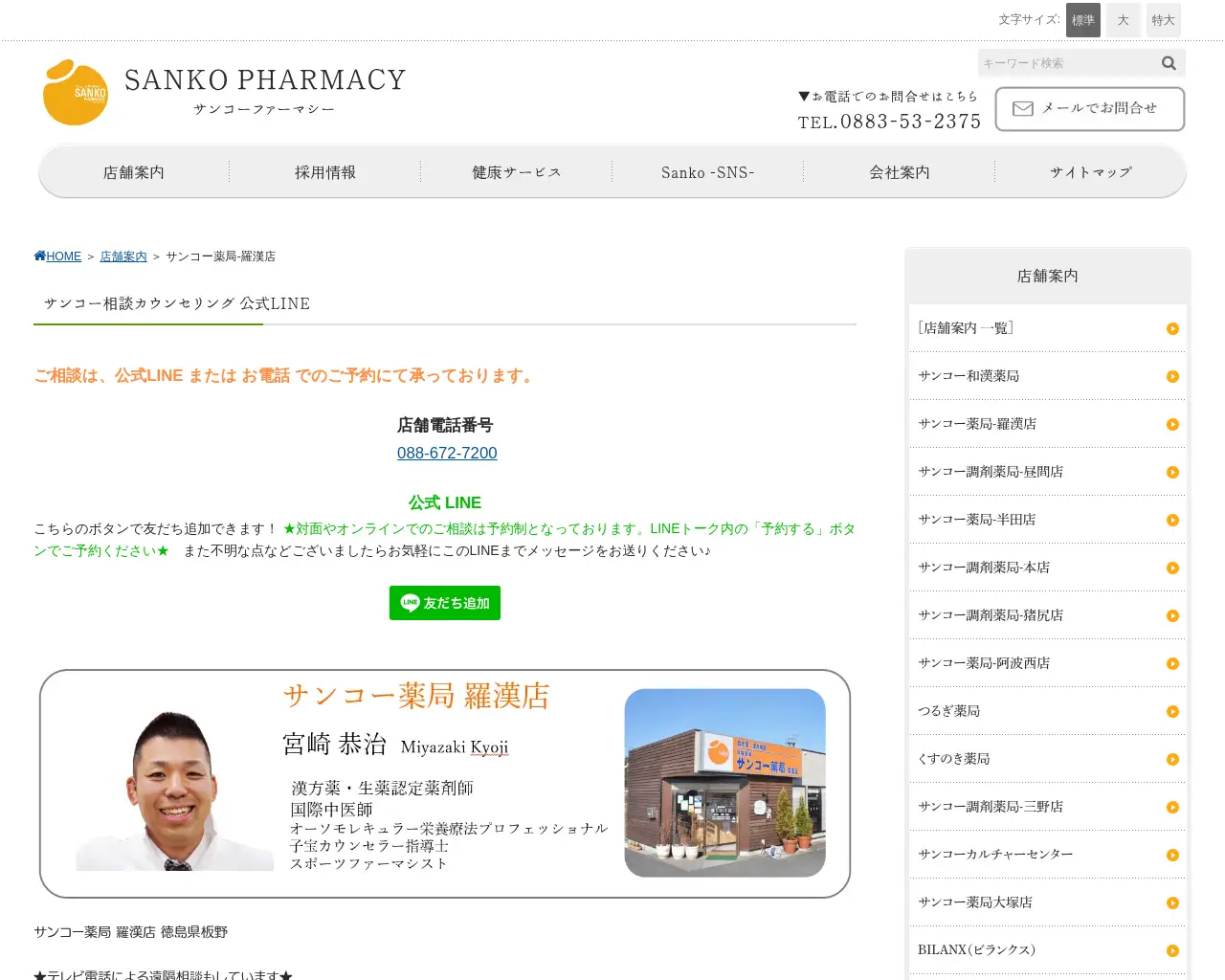The image size is (1225, 980).
Task: Click the 宮崎 恭治 name text
Action: (x=334, y=745)
